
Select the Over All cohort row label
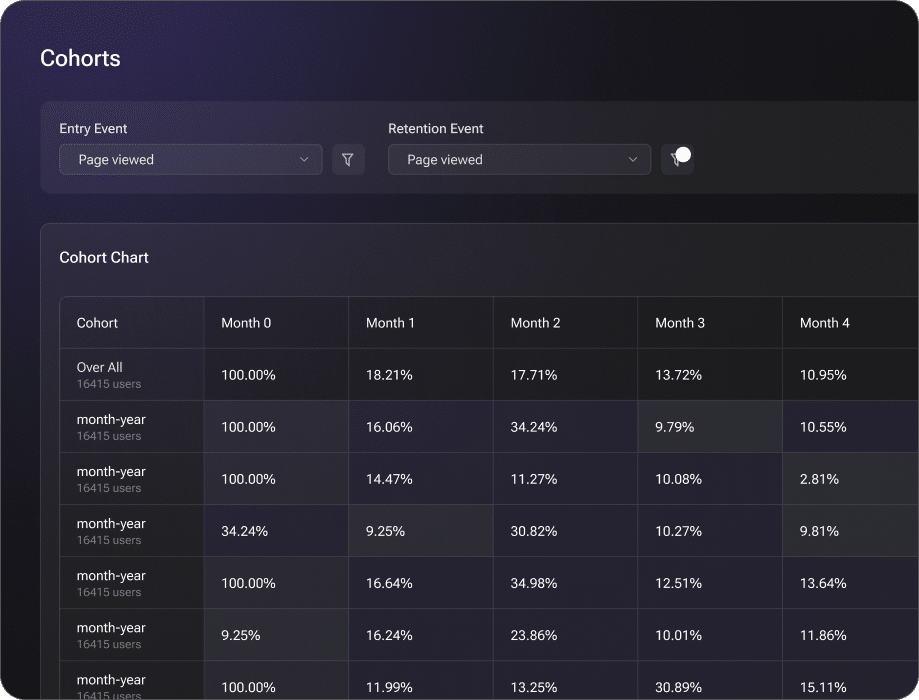tap(100, 368)
